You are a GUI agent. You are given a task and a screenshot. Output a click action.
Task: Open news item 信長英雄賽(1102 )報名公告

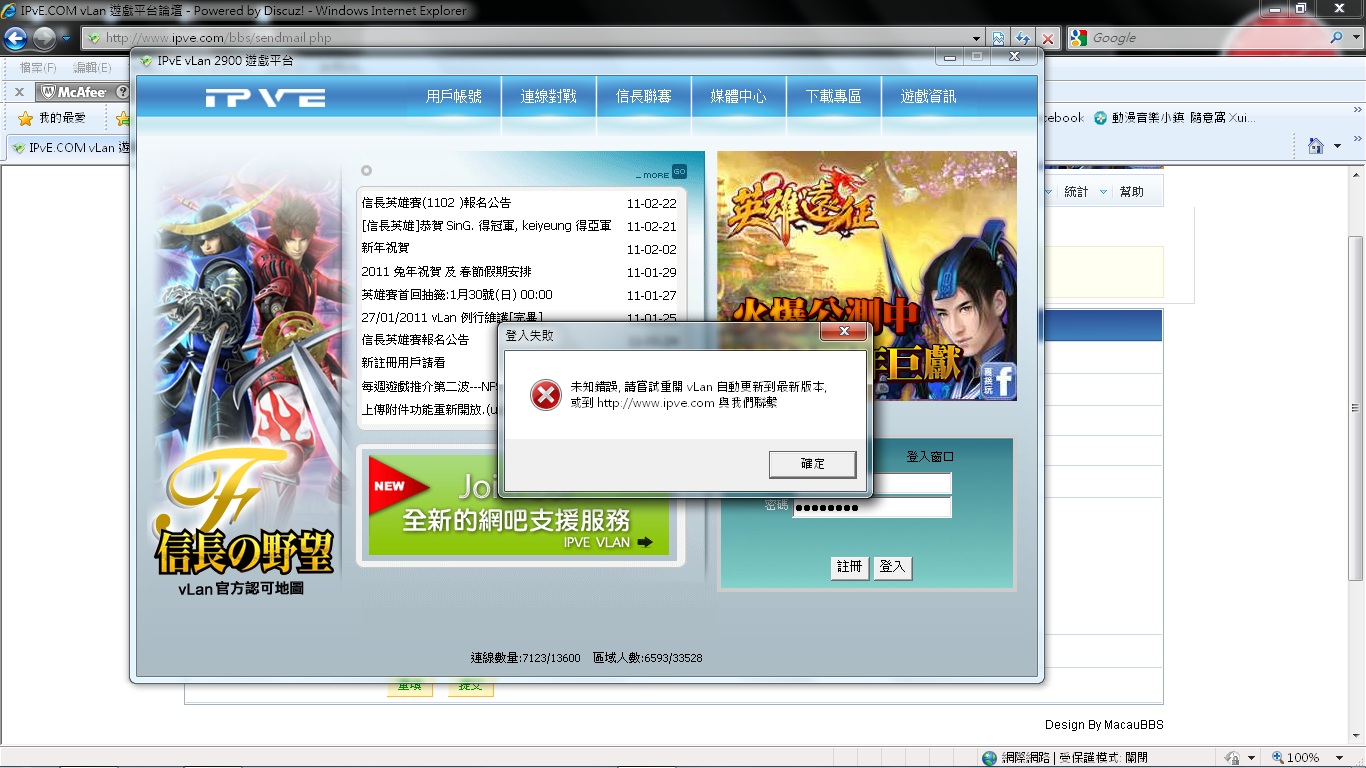437,203
